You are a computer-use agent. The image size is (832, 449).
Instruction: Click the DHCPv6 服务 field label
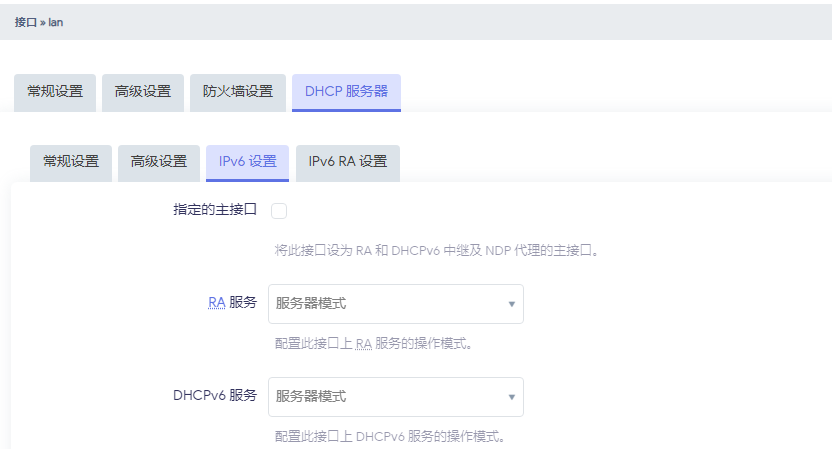(214, 396)
